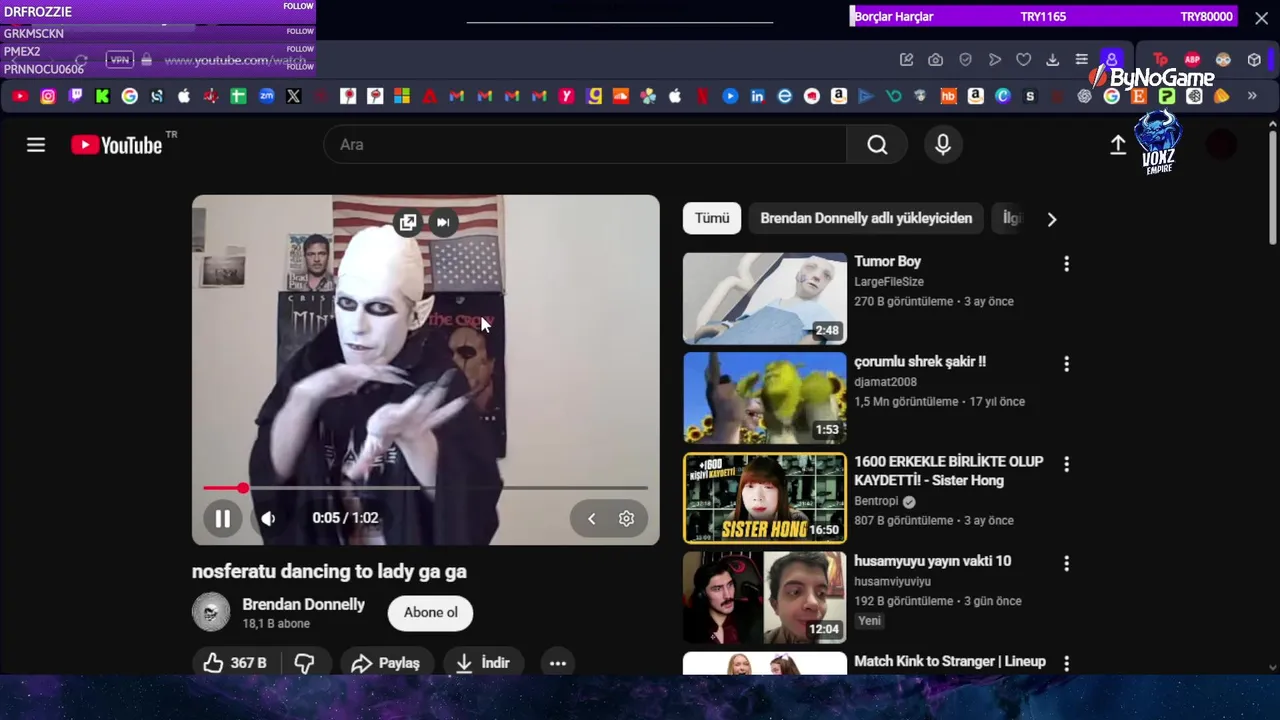
Task: Skip to next video from player overlay
Action: [x=442, y=223]
